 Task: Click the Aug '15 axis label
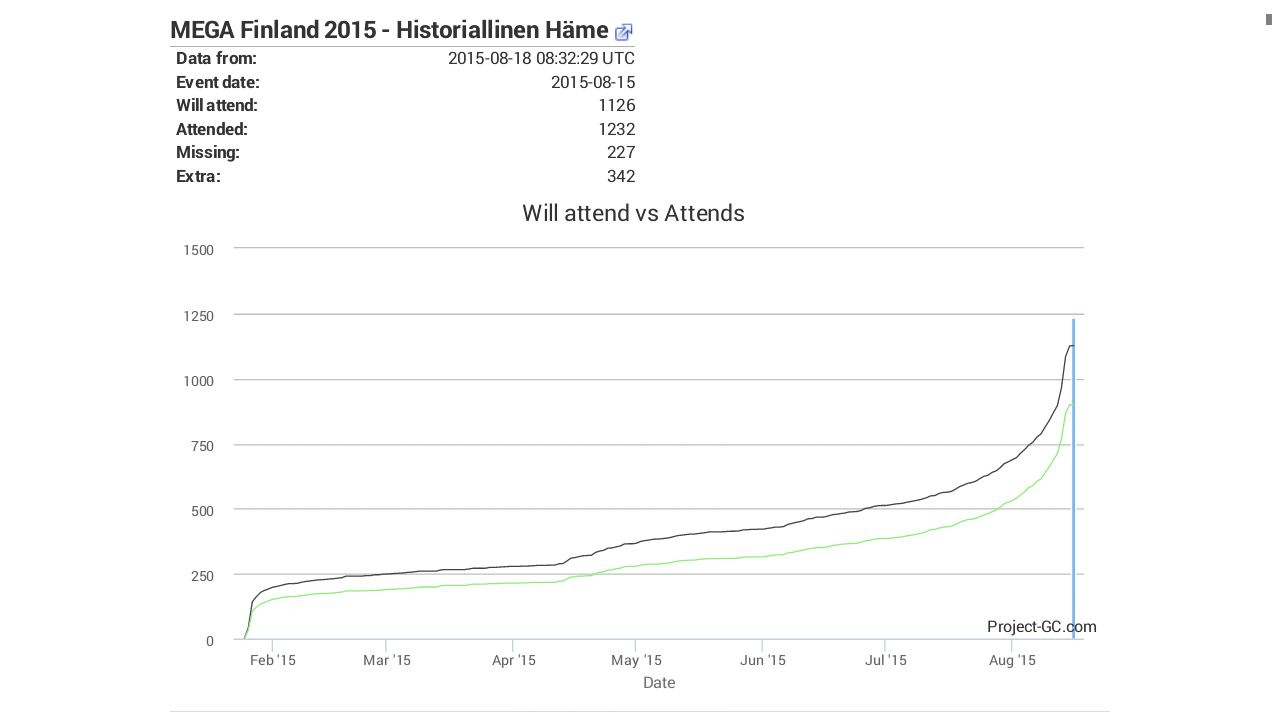tap(1013, 660)
